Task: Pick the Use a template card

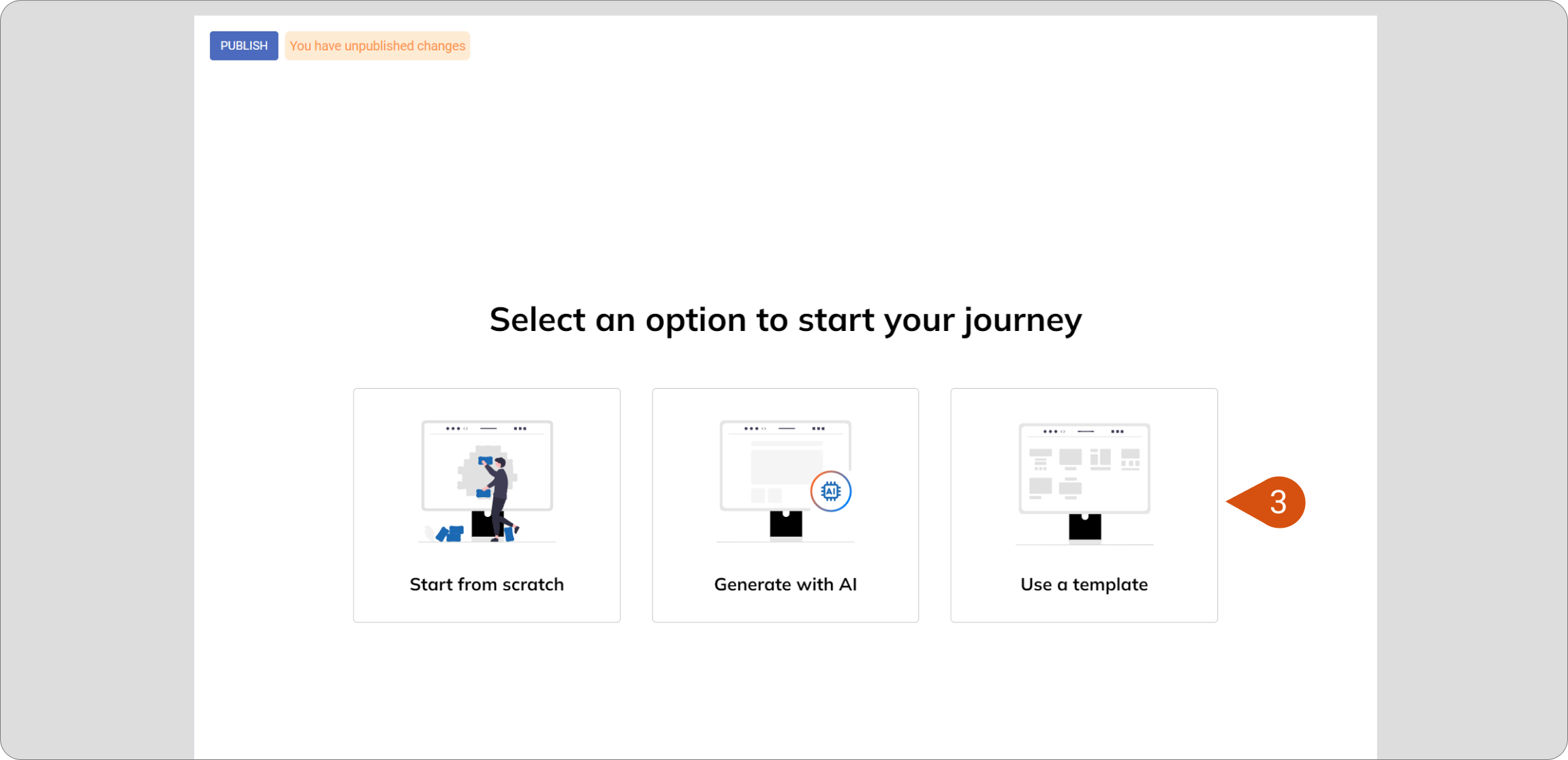Action: (x=1084, y=505)
